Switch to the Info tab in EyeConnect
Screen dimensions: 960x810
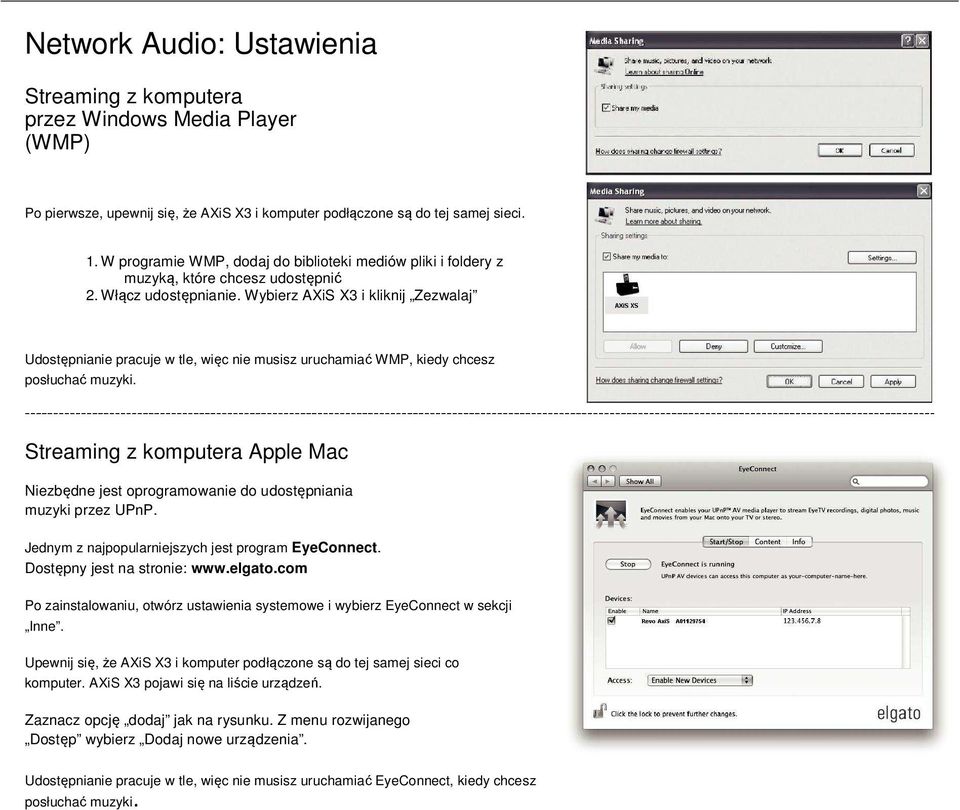click(x=798, y=542)
